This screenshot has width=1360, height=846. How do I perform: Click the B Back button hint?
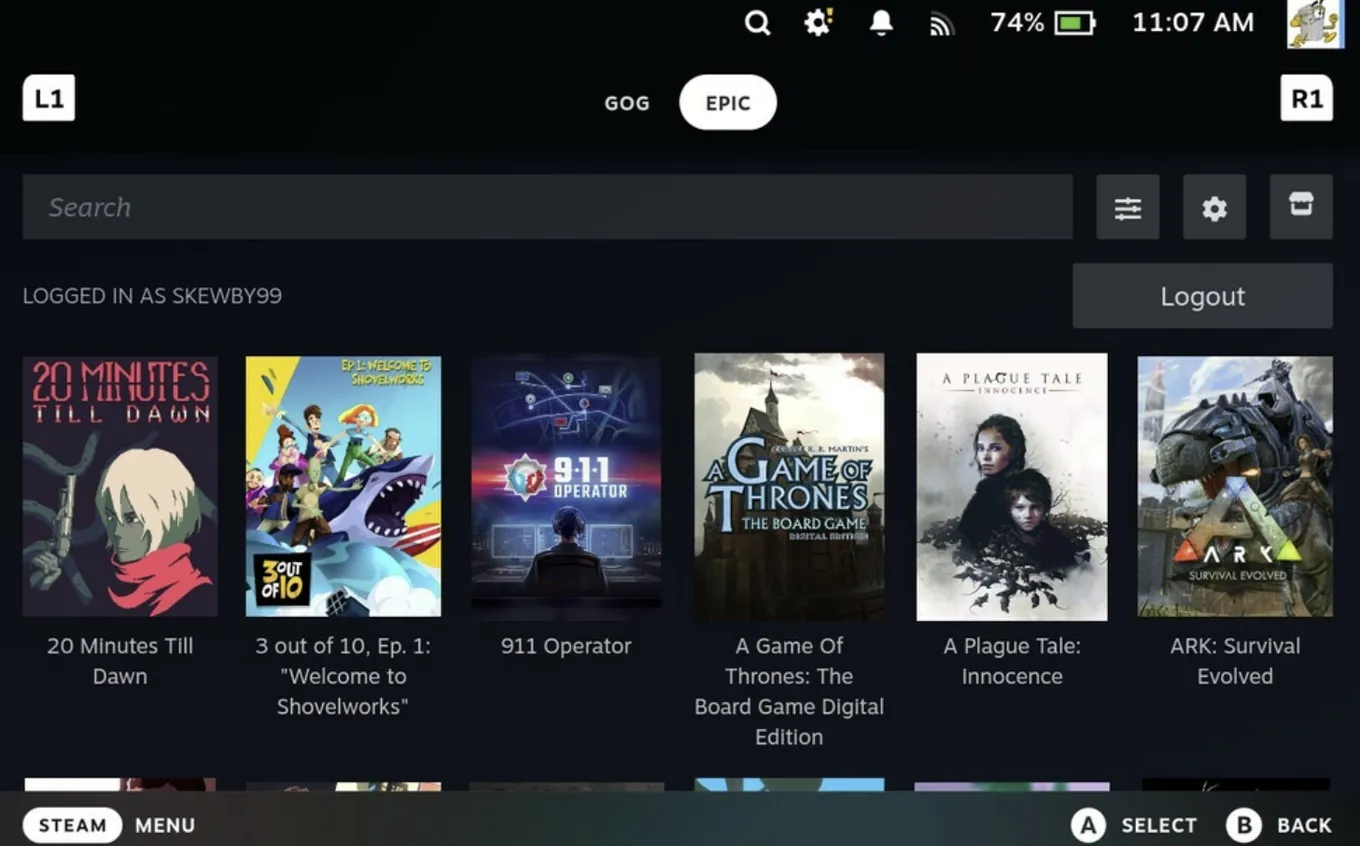click(1279, 825)
